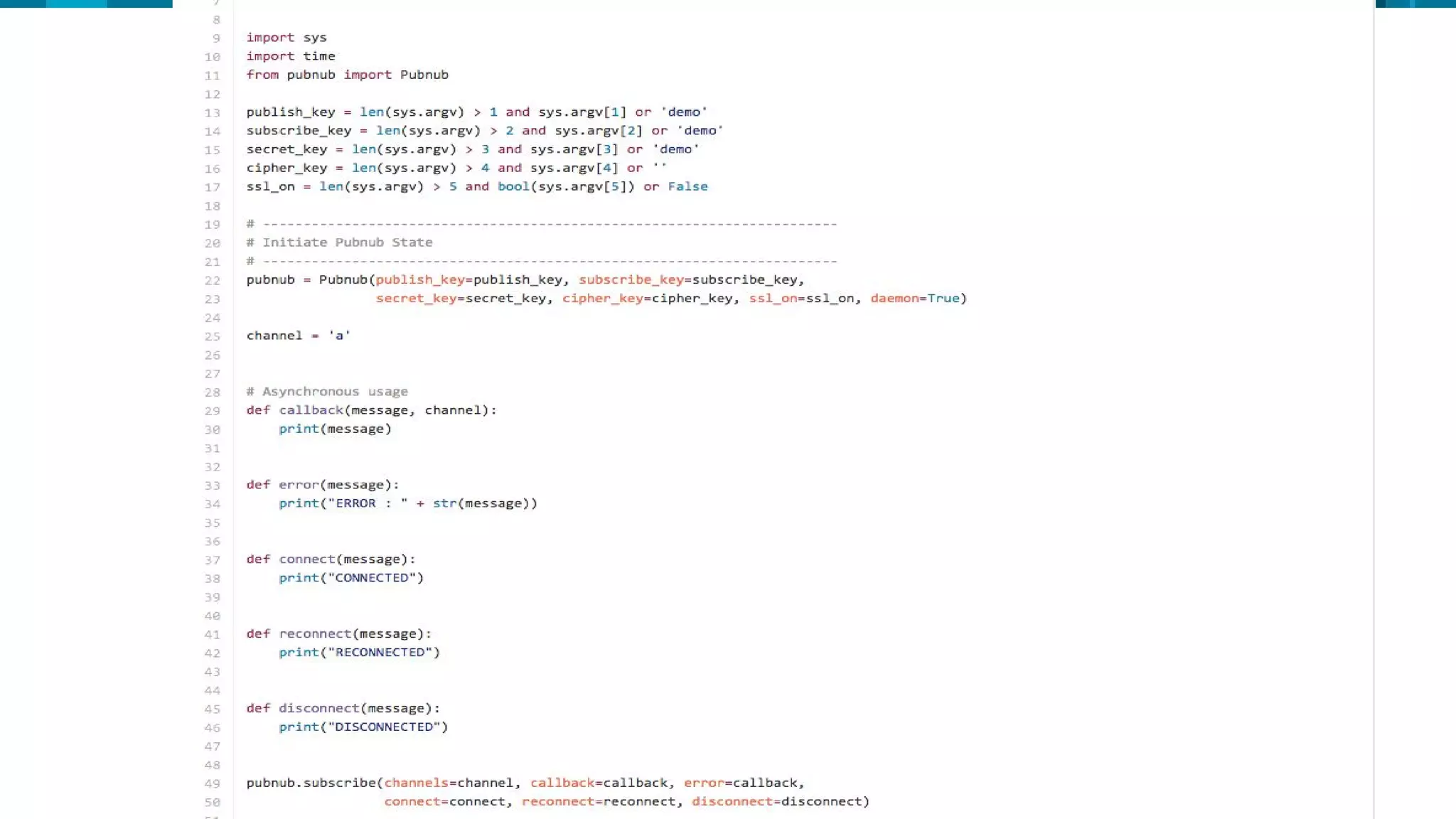Click line number 9 beside import sys
The image size is (1456, 819).
click(216, 38)
